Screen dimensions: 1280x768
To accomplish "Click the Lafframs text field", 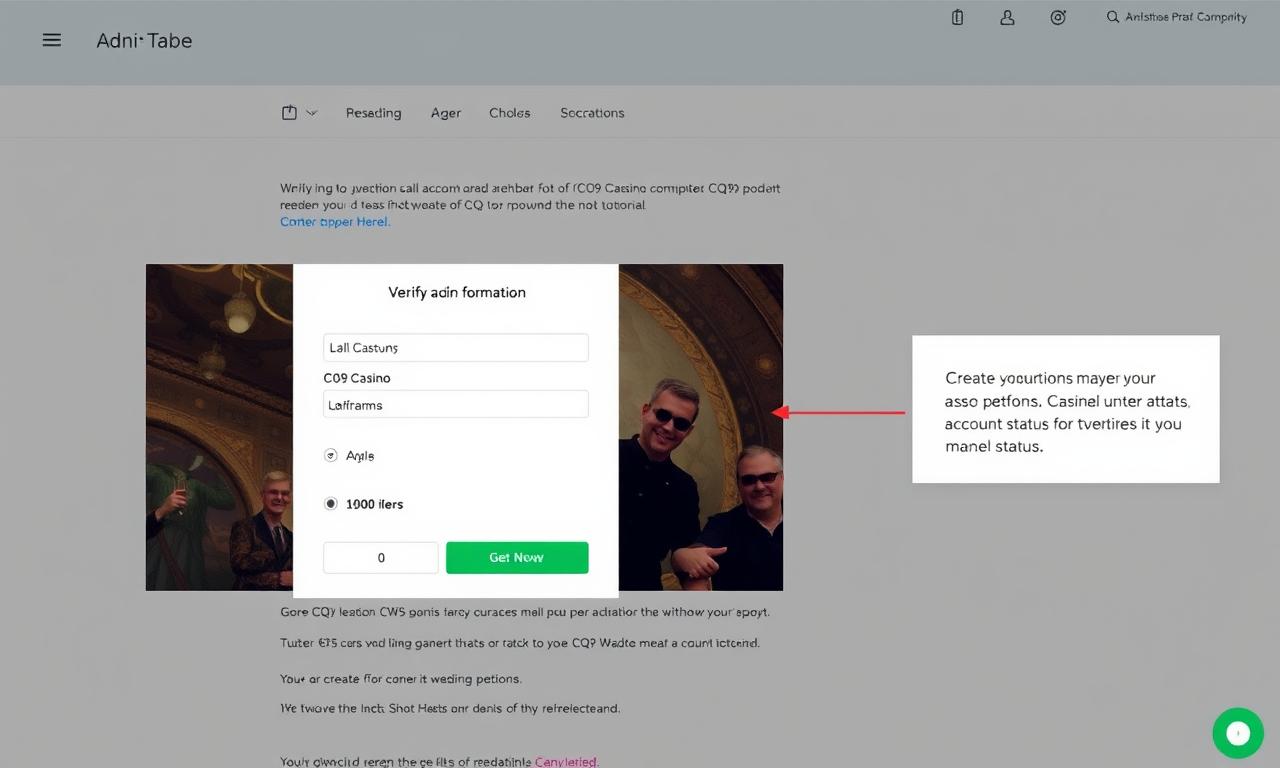I will coord(456,404).
